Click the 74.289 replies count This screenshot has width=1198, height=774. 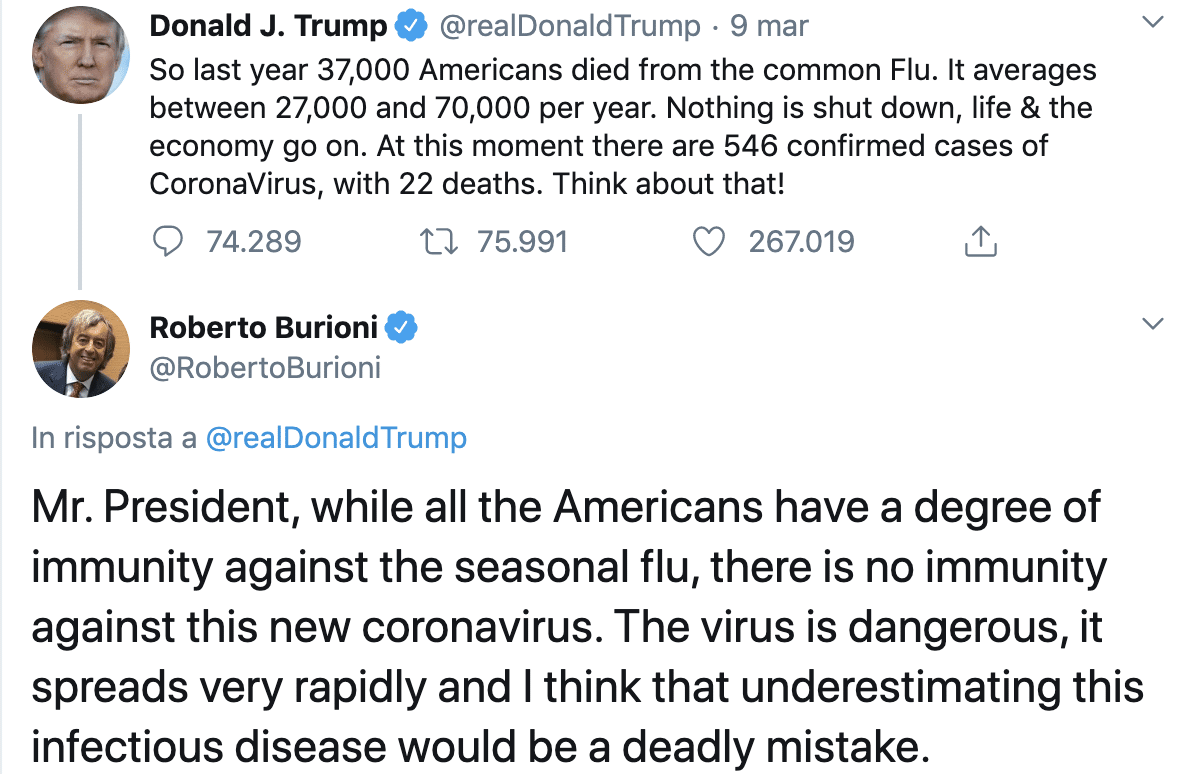point(253,241)
